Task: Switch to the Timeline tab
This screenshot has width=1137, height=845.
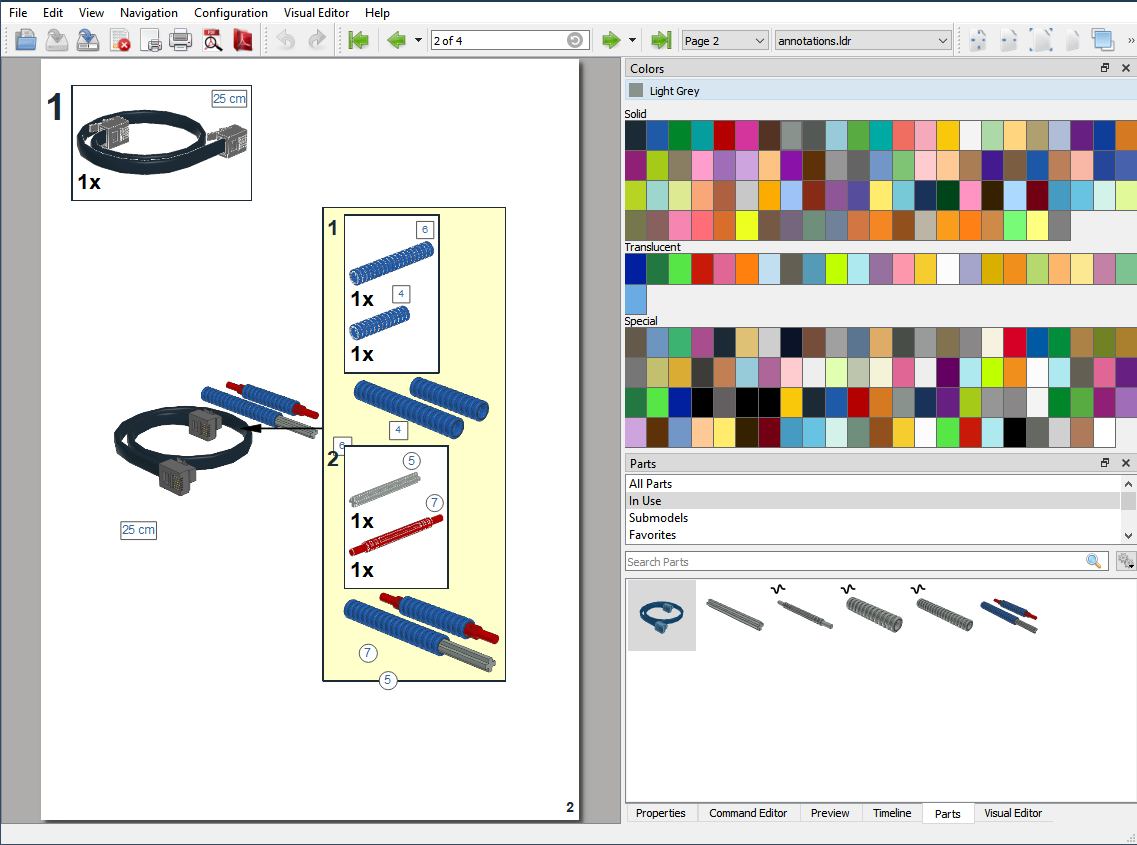Action: (892, 813)
